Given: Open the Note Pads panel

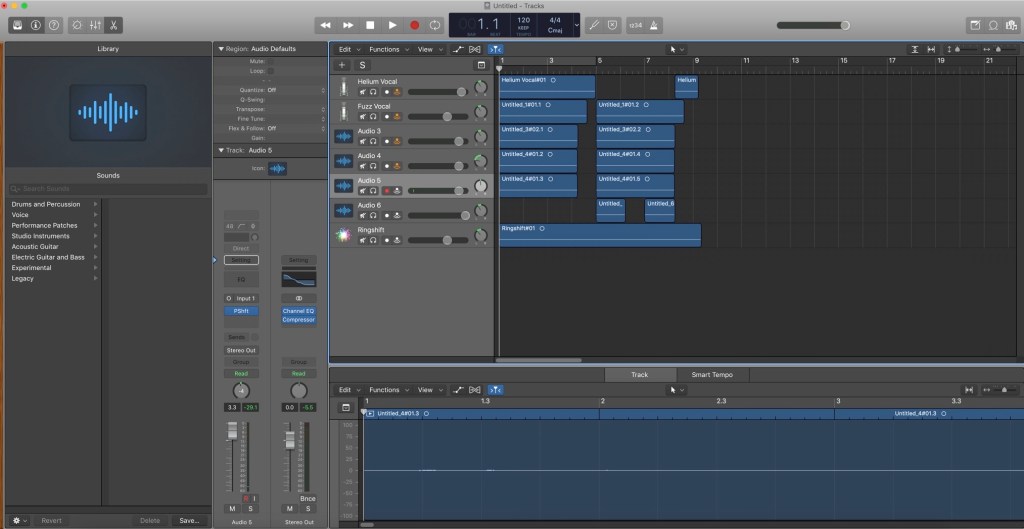Looking at the screenshot, I should 976,24.
